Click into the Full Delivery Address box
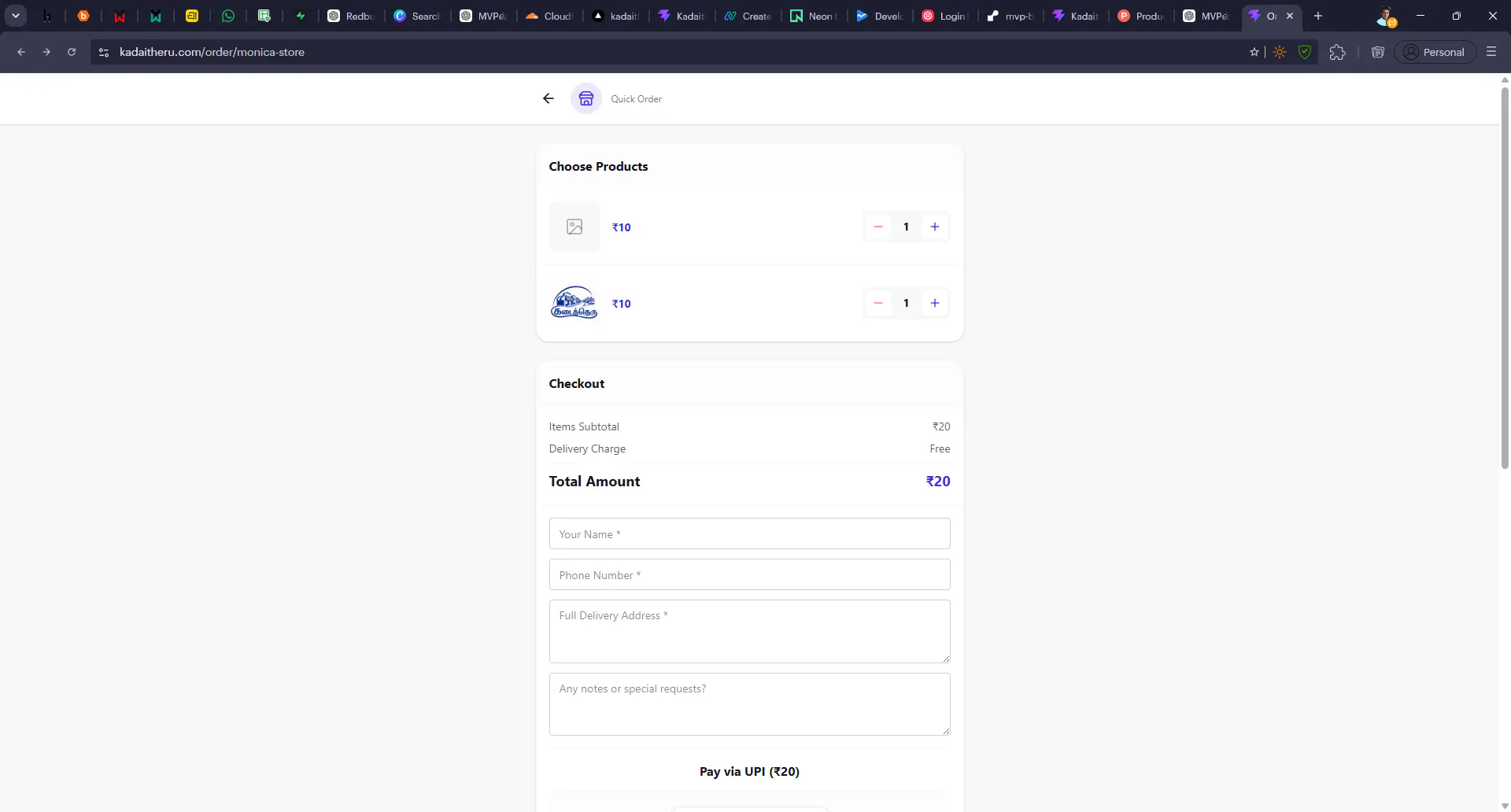The image size is (1511, 812). click(x=749, y=631)
